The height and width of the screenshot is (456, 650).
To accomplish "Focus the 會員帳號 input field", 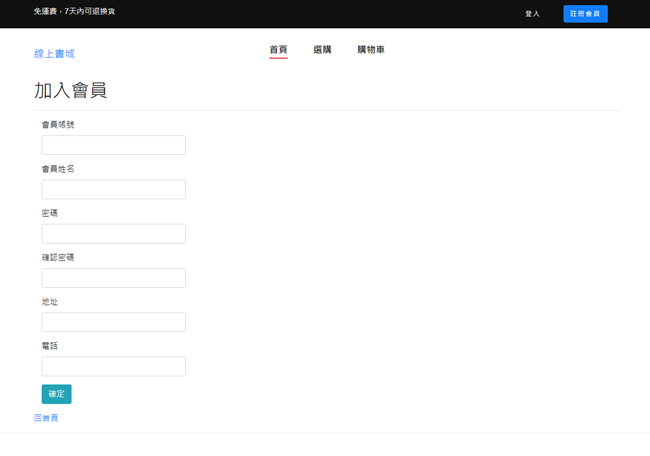I will pyautogui.click(x=114, y=145).
